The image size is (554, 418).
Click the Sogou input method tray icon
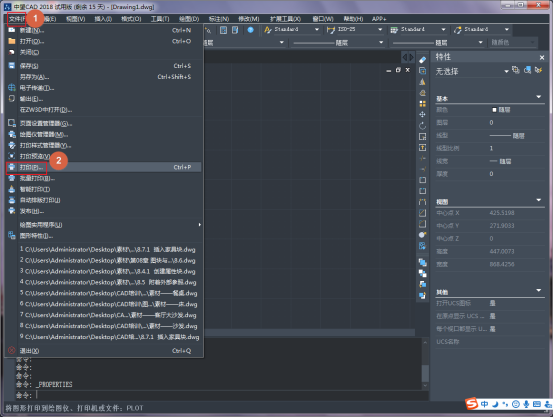(x=472, y=404)
